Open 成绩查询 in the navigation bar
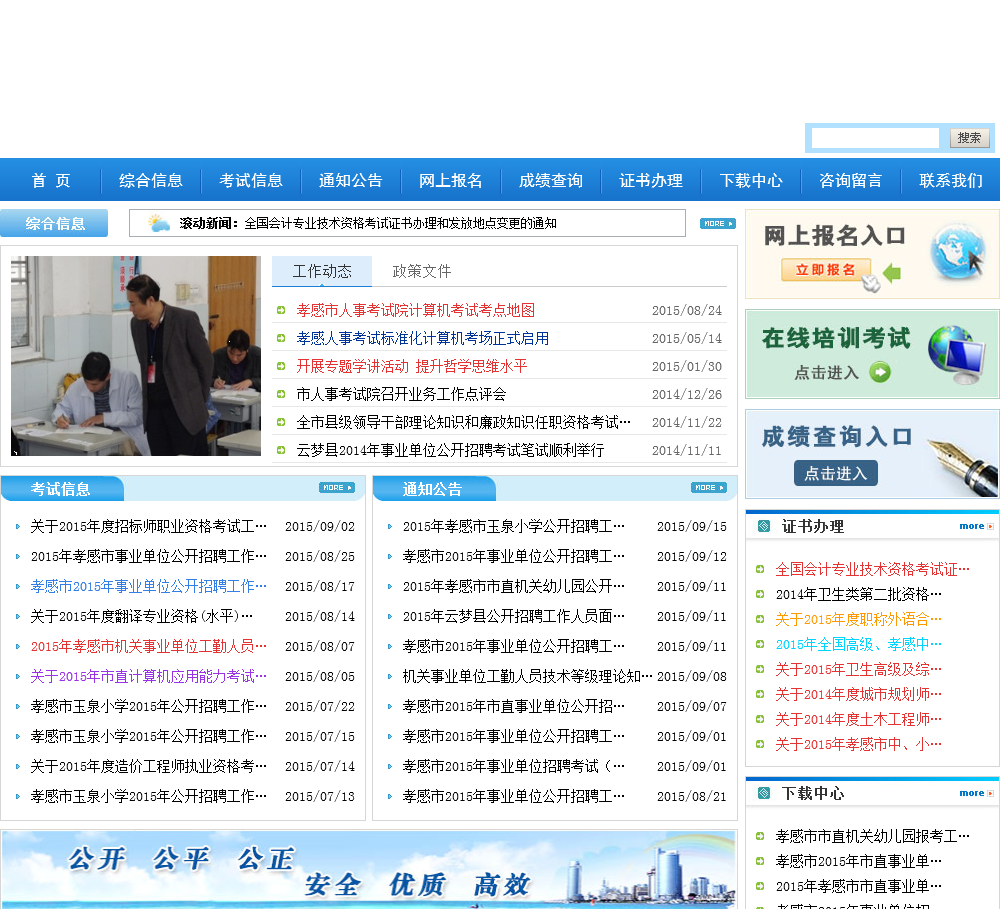The height and width of the screenshot is (909, 1000). [551, 181]
